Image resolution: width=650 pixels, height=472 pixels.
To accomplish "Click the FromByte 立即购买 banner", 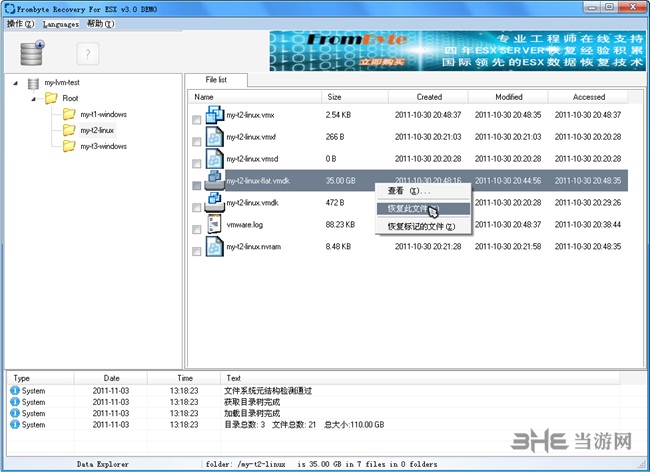I will pyautogui.click(x=458, y=51).
